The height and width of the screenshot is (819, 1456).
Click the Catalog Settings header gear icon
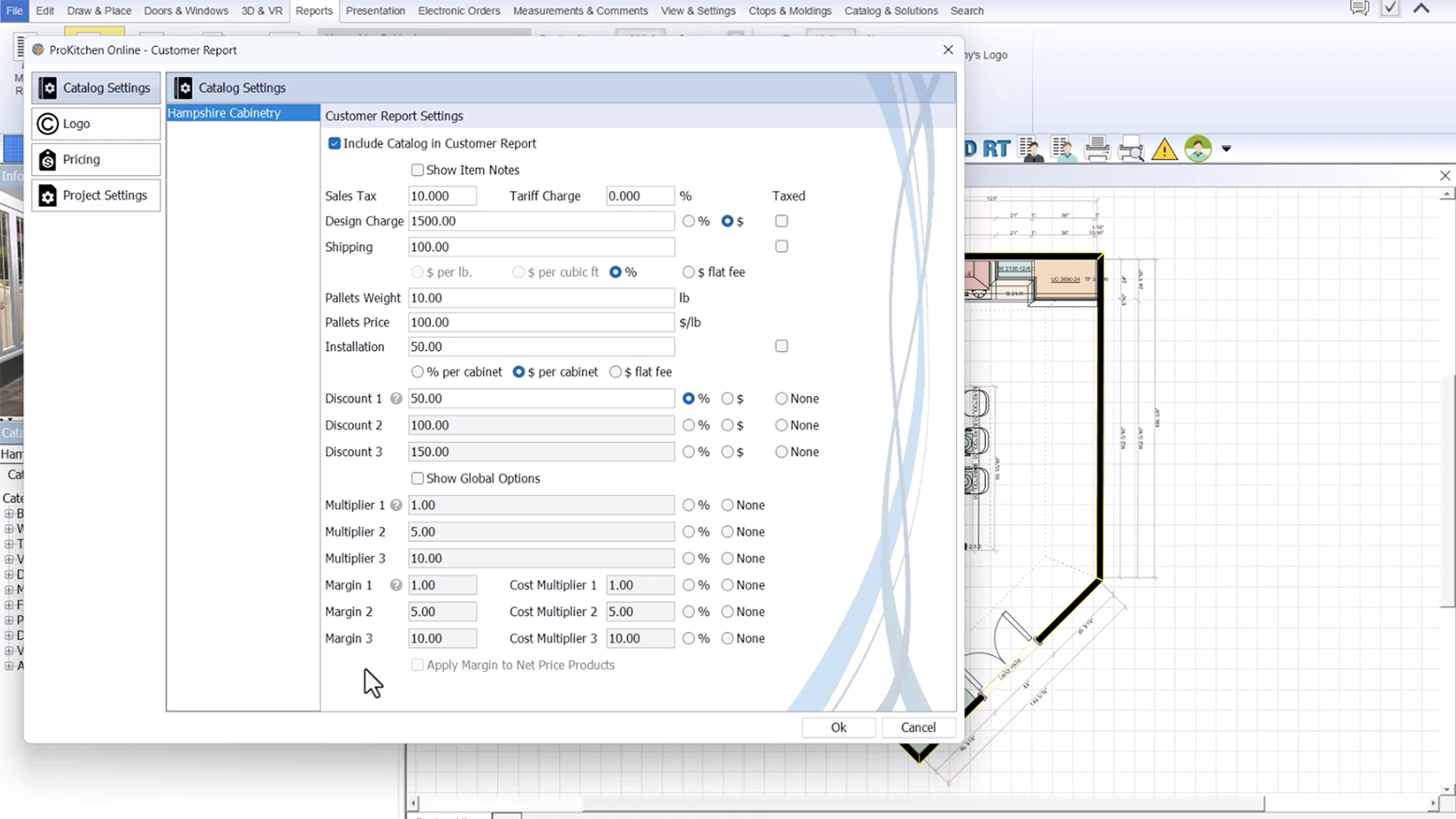tap(184, 88)
